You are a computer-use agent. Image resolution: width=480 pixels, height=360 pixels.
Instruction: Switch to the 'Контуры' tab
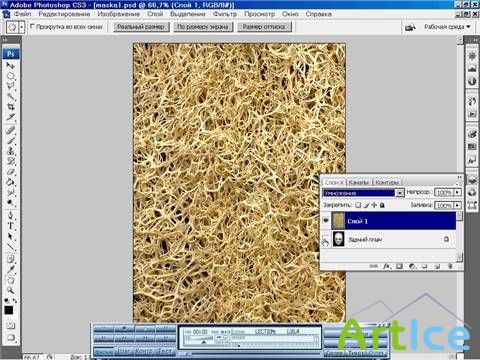coord(387,182)
